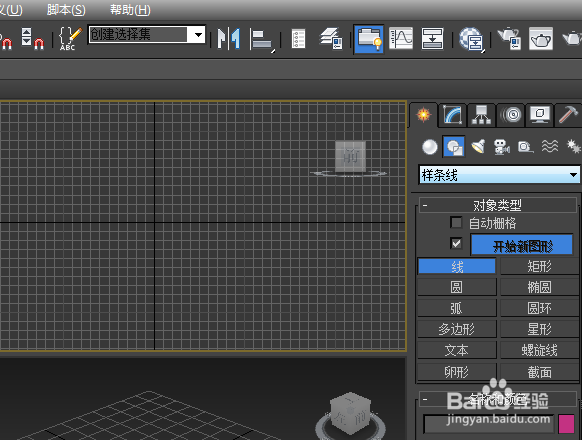Select the 椭圆 ellipse button

point(539,287)
